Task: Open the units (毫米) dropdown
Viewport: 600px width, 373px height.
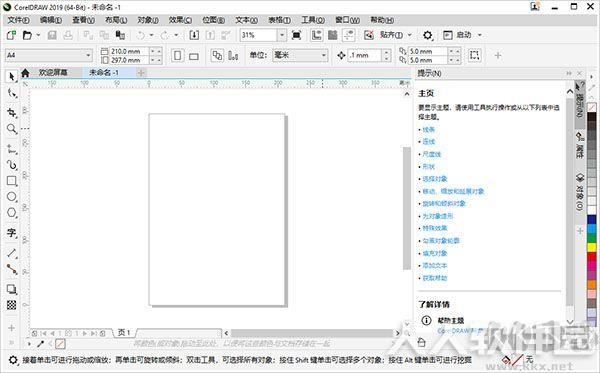Action: coord(323,55)
